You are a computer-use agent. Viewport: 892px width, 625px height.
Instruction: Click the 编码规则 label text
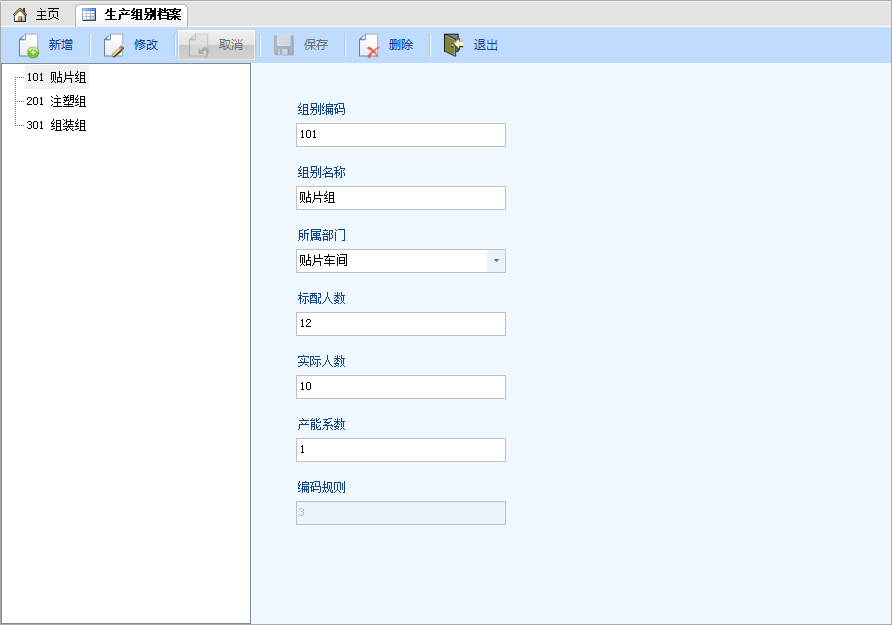pos(321,487)
